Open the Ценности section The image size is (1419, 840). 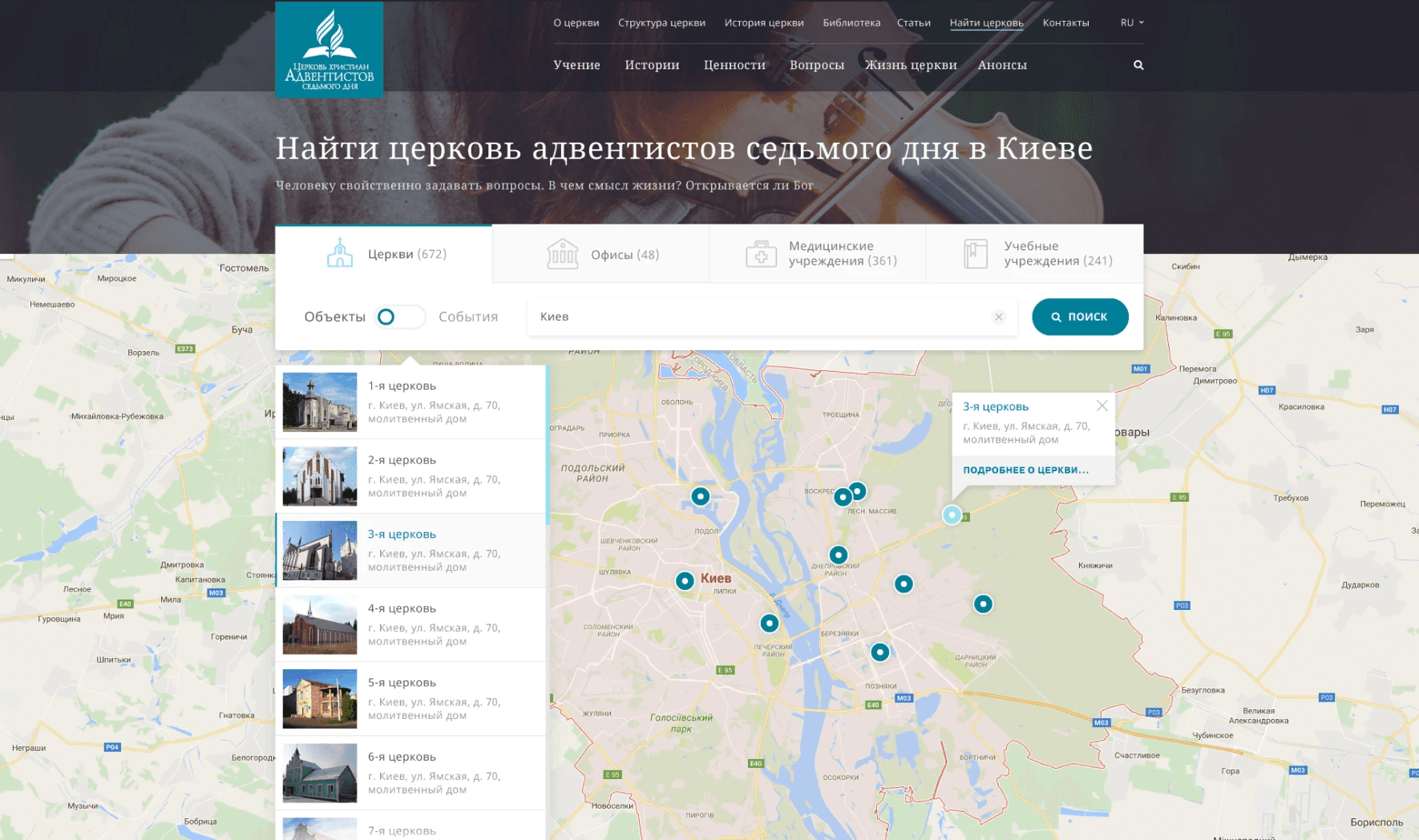pyautogui.click(x=734, y=65)
